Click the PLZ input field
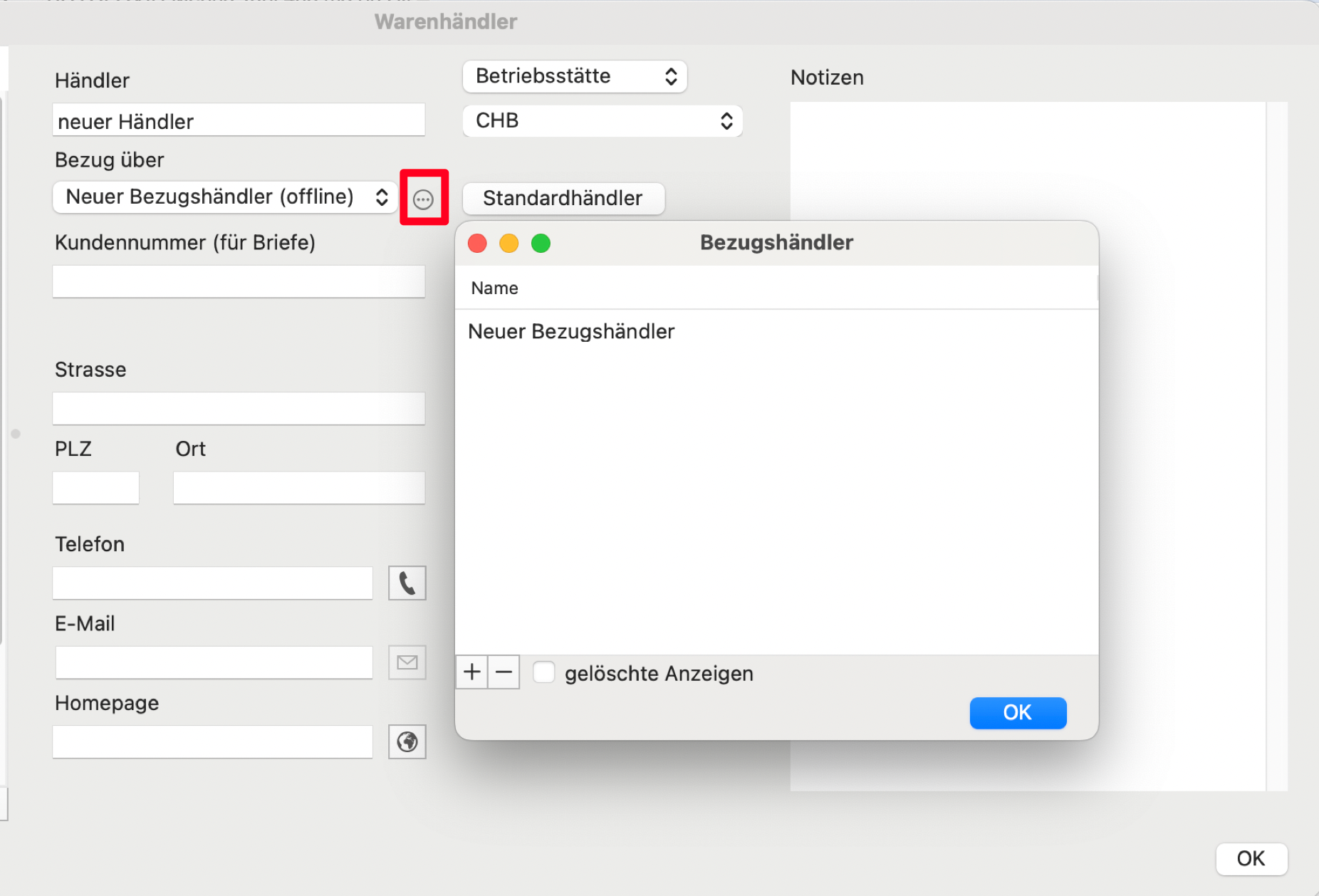1319x896 pixels. 95,488
